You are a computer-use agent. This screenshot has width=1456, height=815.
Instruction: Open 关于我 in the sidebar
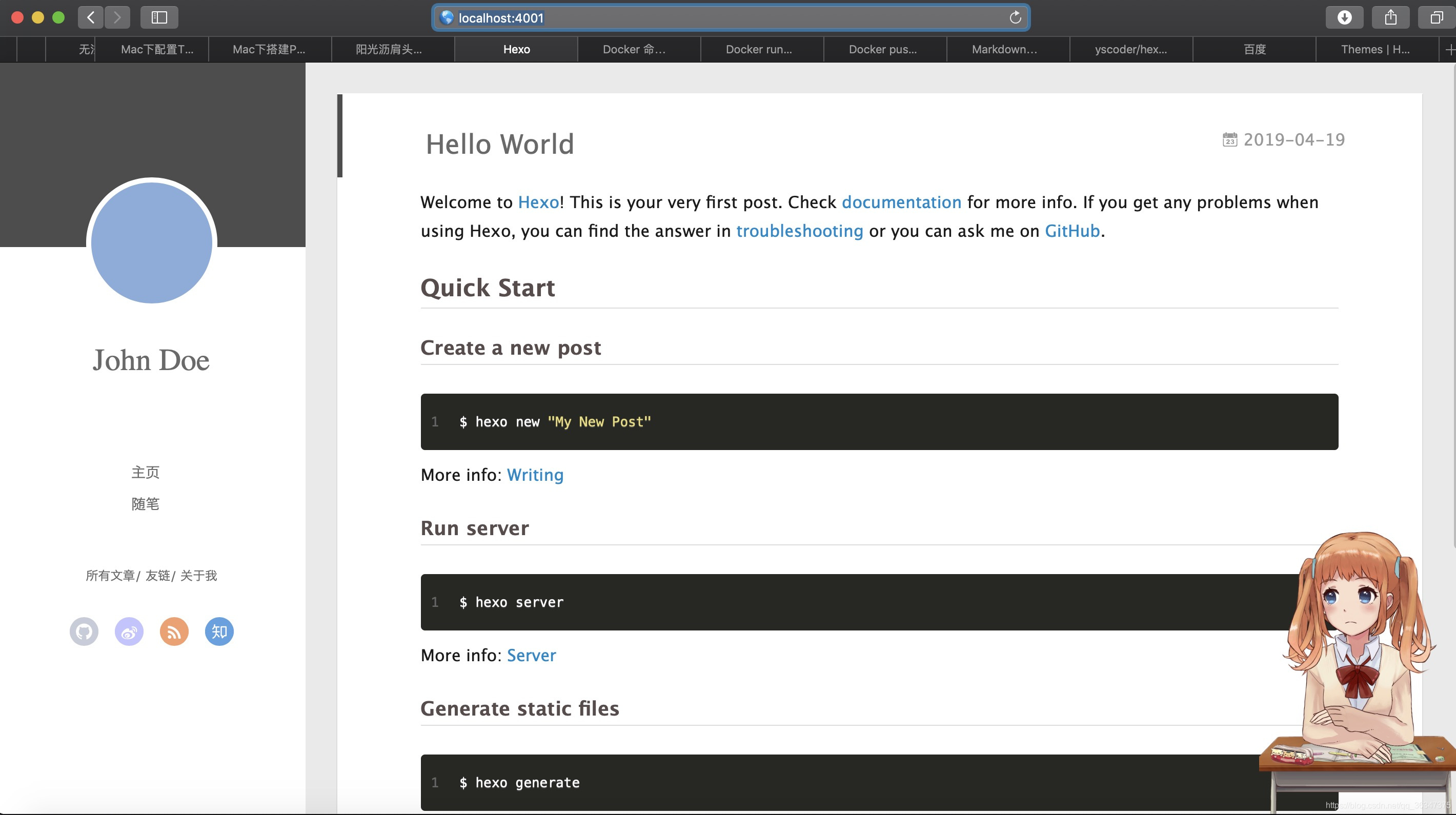coord(198,575)
